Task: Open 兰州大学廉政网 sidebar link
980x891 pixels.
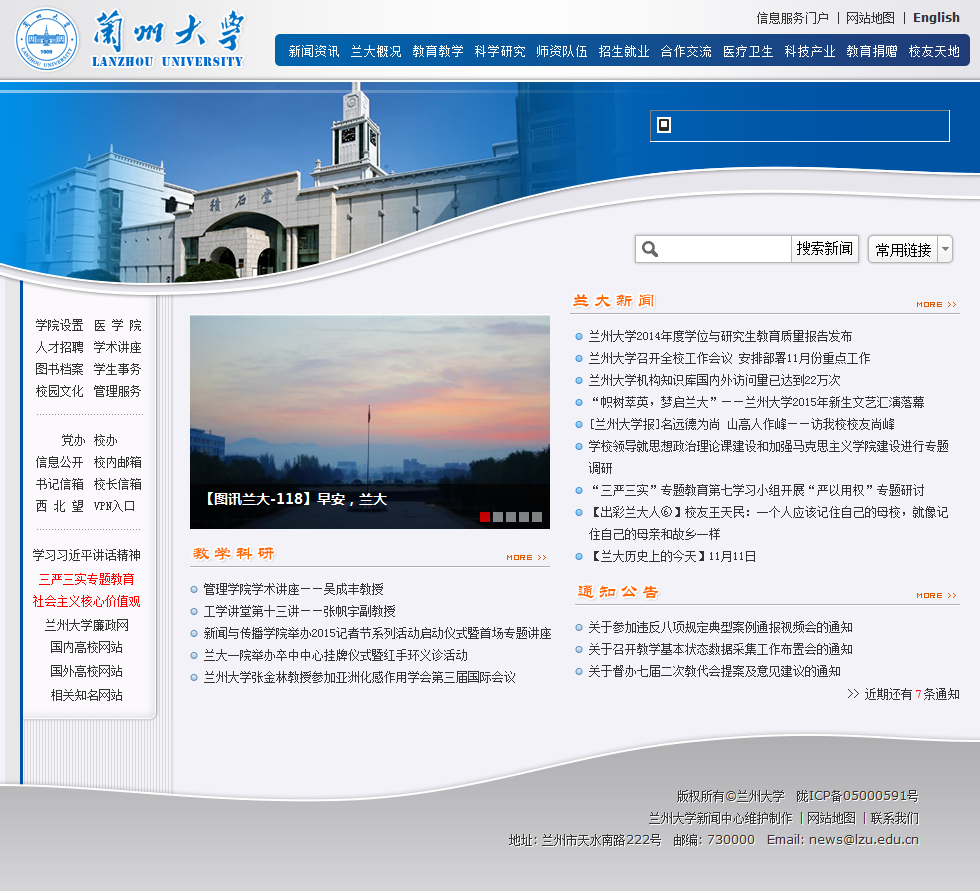Action: click(86, 625)
